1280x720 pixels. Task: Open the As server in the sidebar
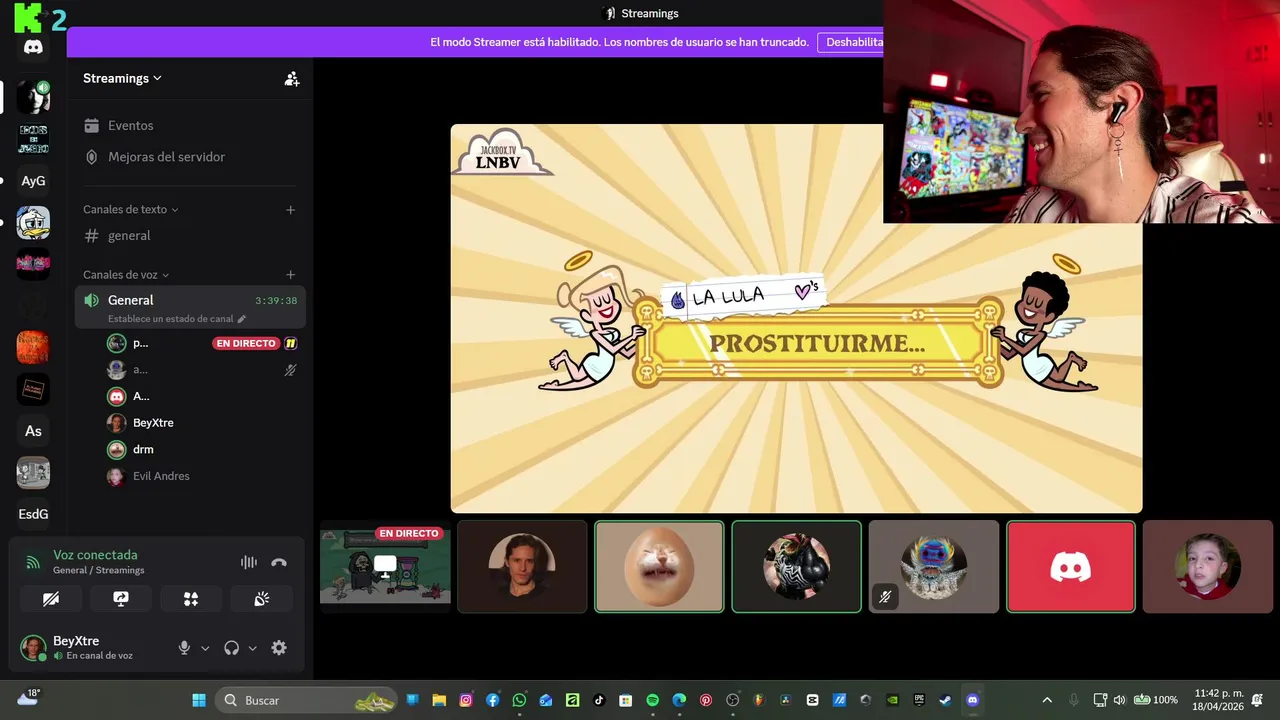[x=33, y=431]
